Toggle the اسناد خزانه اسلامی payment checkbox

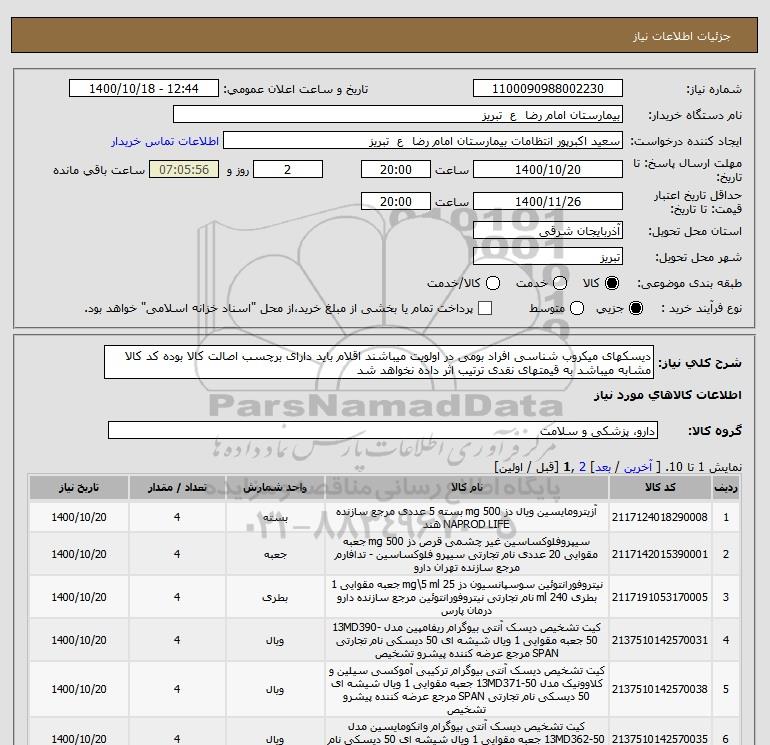pos(485,308)
